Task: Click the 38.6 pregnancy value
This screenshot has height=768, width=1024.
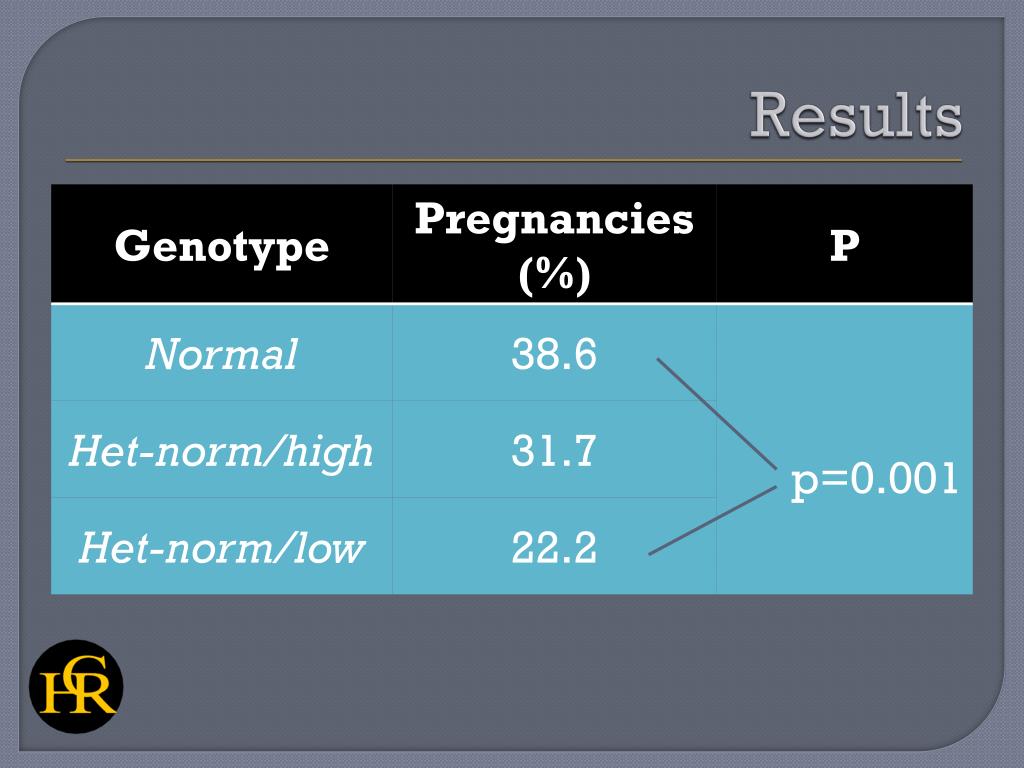Action: [x=554, y=354]
